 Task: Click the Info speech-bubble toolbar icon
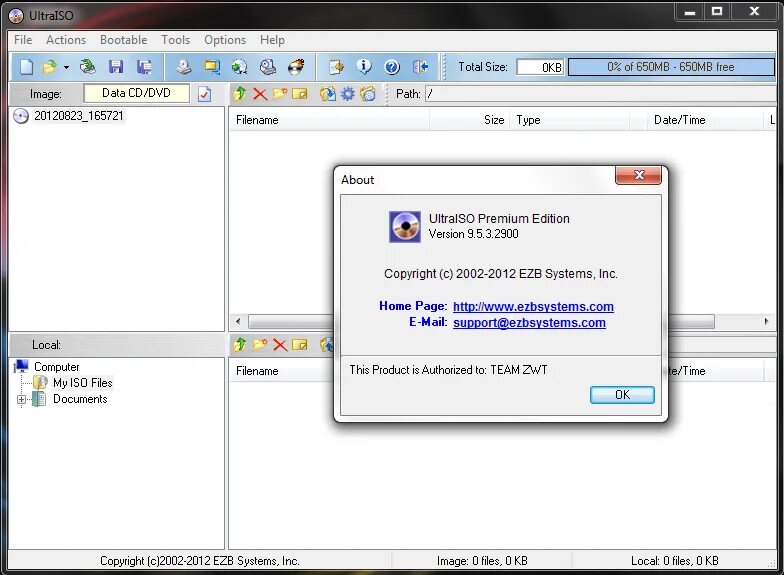coord(364,66)
